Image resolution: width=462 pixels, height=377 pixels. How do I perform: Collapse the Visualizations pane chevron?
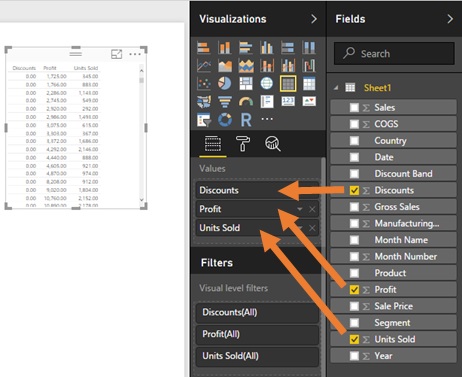click(314, 19)
